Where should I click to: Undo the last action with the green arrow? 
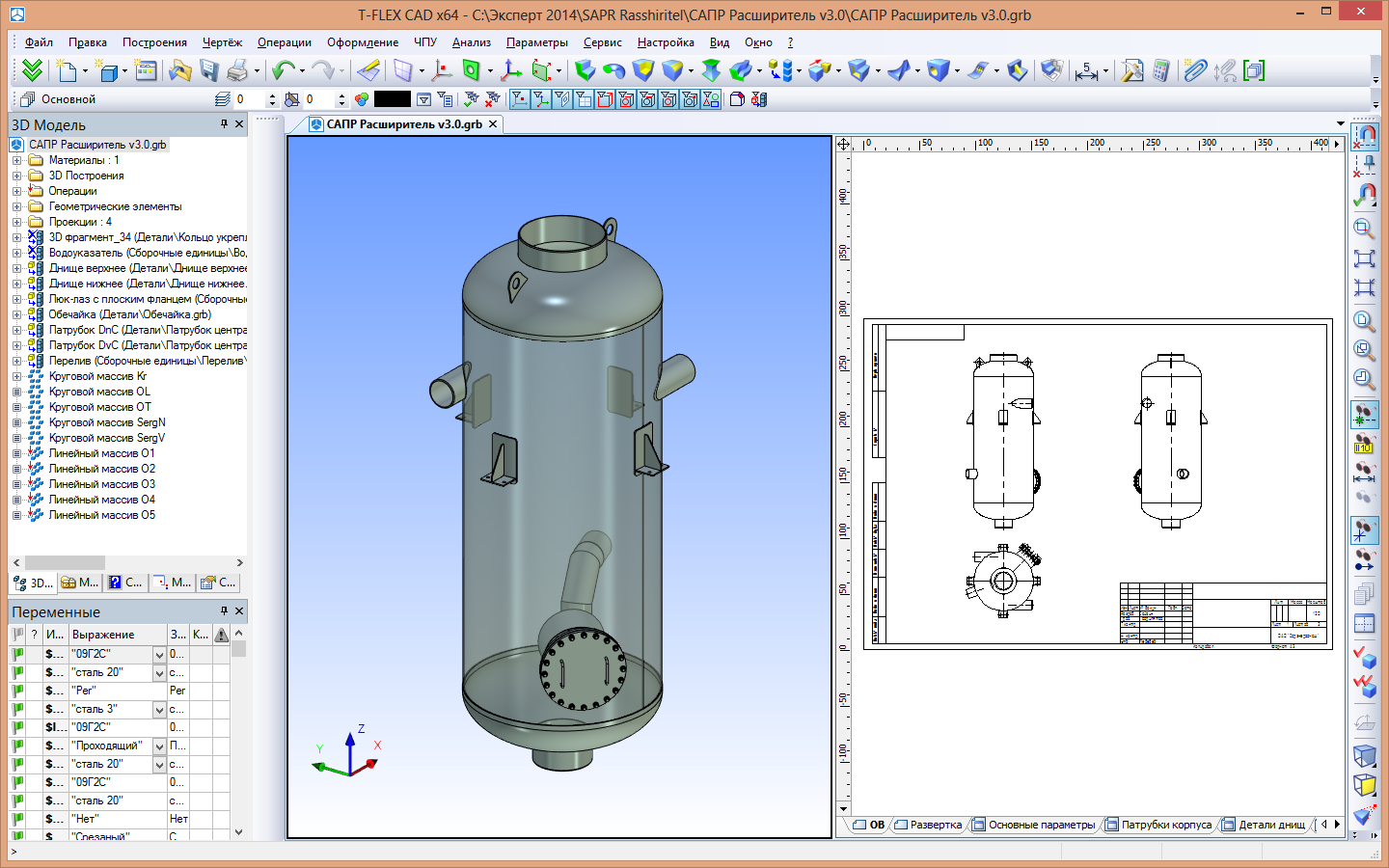tap(283, 70)
